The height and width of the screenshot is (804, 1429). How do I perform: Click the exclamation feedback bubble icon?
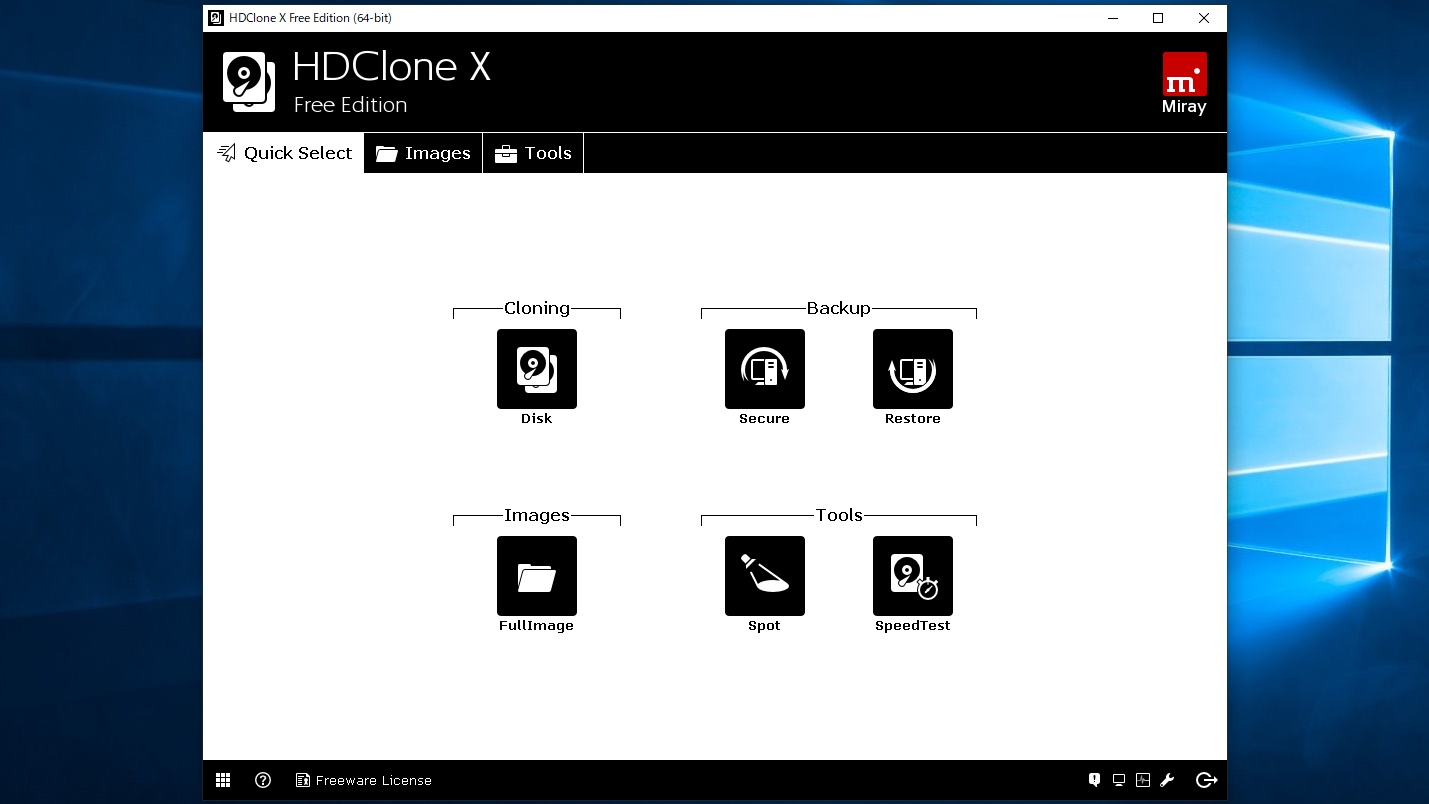click(x=1095, y=780)
